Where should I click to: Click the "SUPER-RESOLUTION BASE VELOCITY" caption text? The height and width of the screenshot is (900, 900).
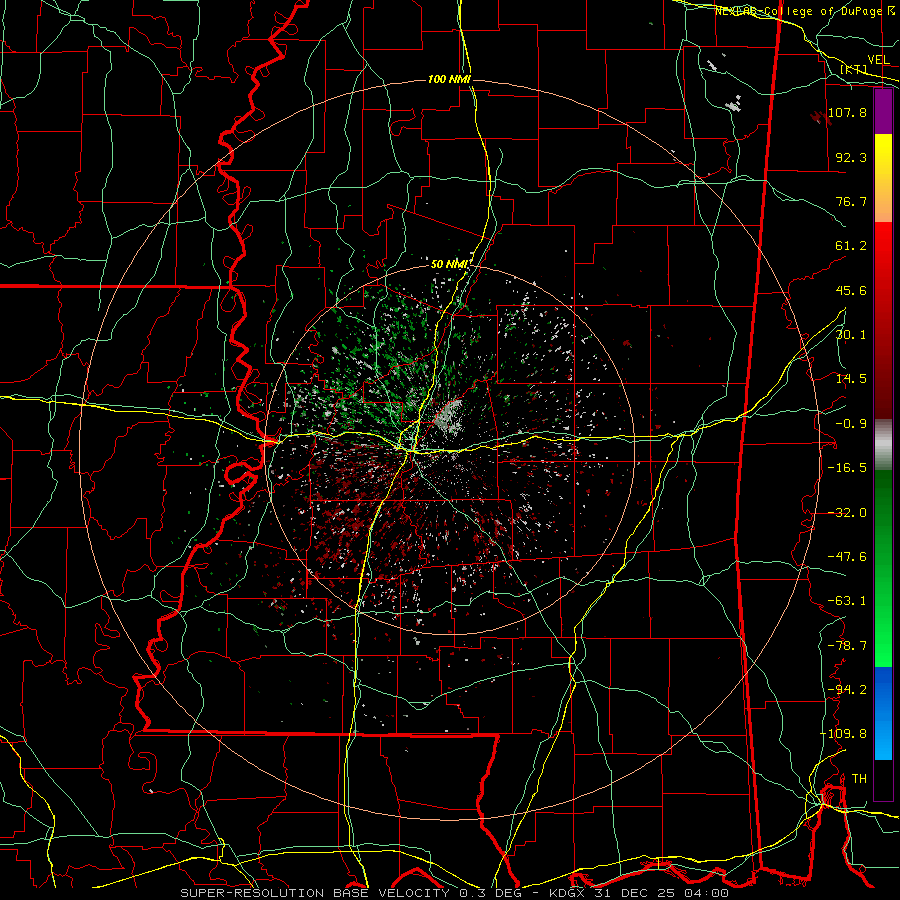(x=317, y=893)
